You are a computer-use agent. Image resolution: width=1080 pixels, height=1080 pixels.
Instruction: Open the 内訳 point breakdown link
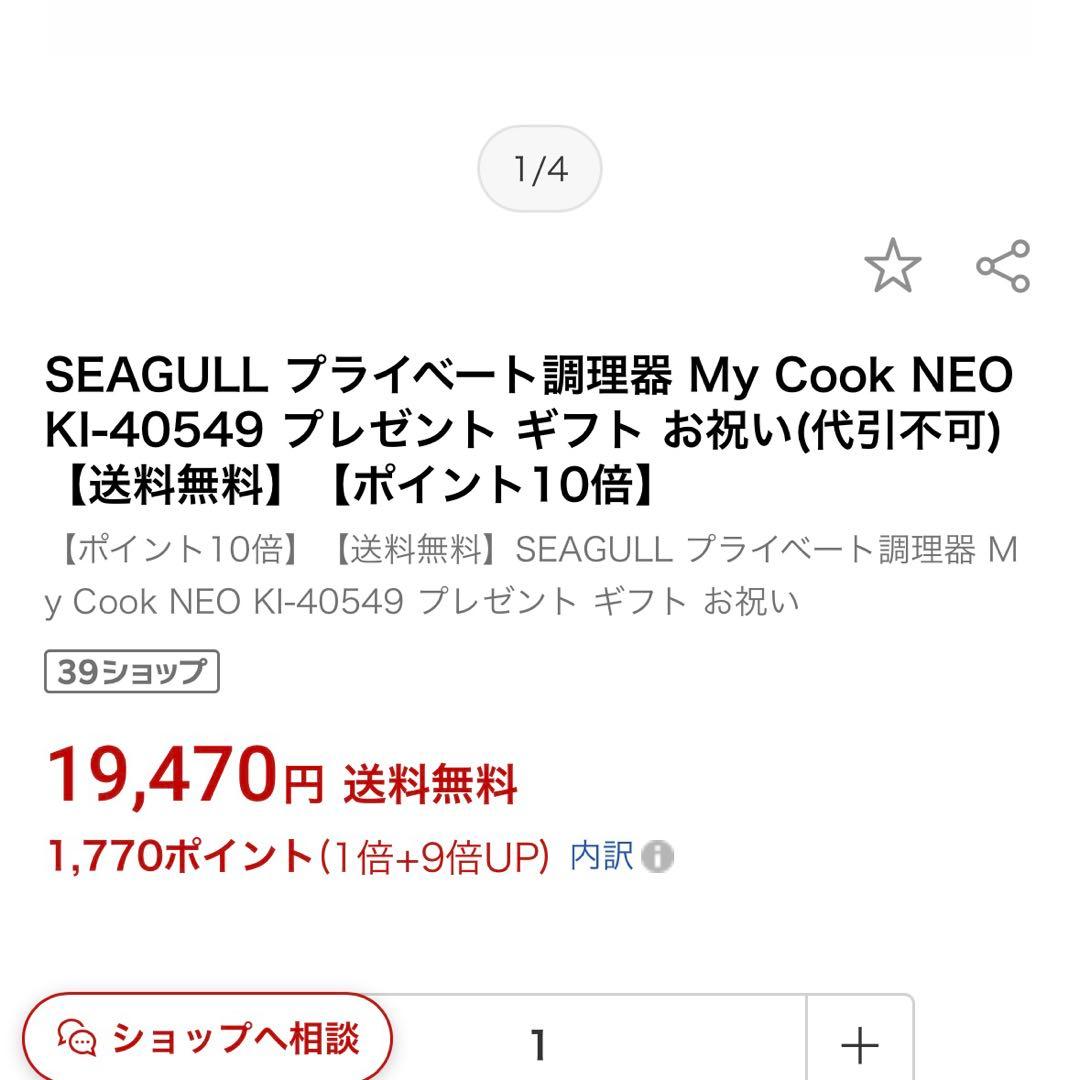603,857
